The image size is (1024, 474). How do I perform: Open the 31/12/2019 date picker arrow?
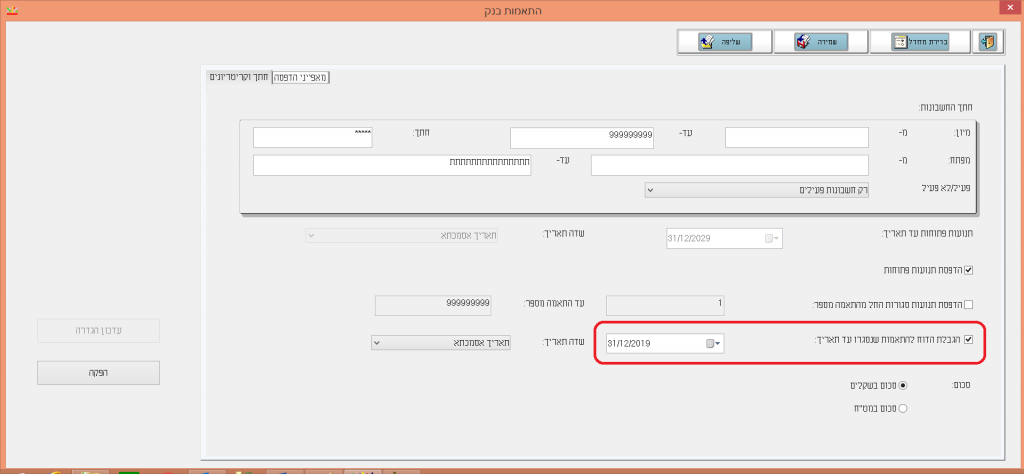(718, 343)
